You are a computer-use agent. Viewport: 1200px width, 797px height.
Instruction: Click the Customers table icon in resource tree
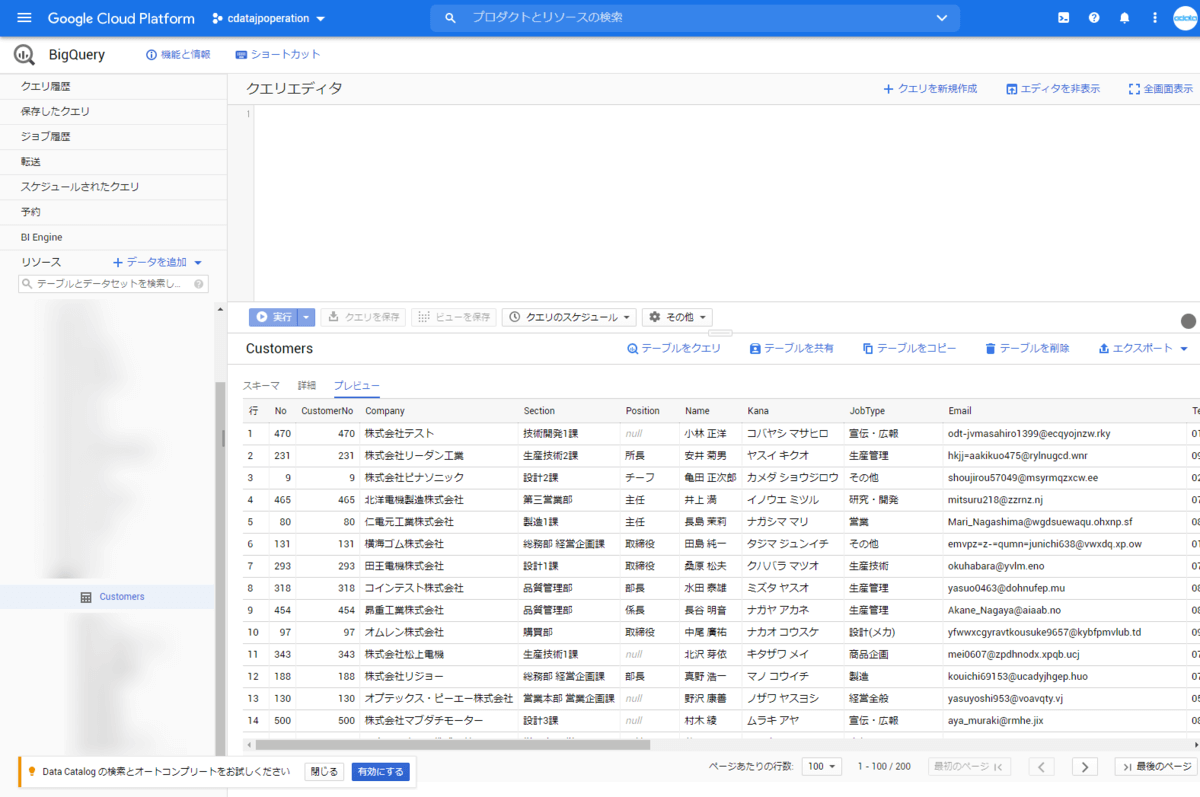pyautogui.click(x=86, y=597)
